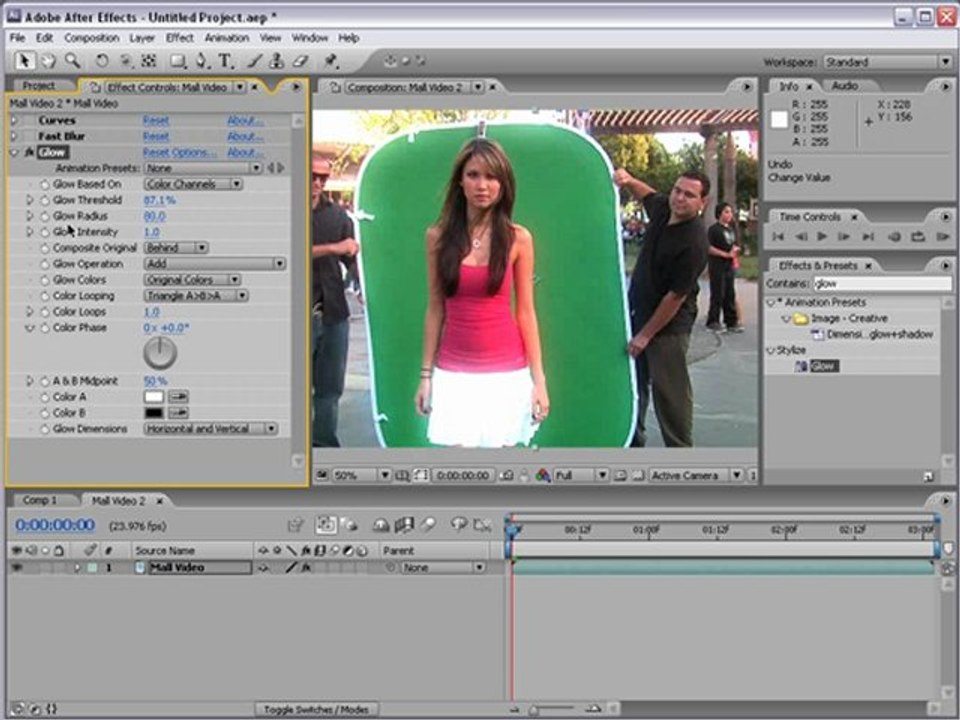Viewport: 960px width, 720px height.
Task: Click the Motion Blur enable icon in timeline
Action: pos(427,525)
